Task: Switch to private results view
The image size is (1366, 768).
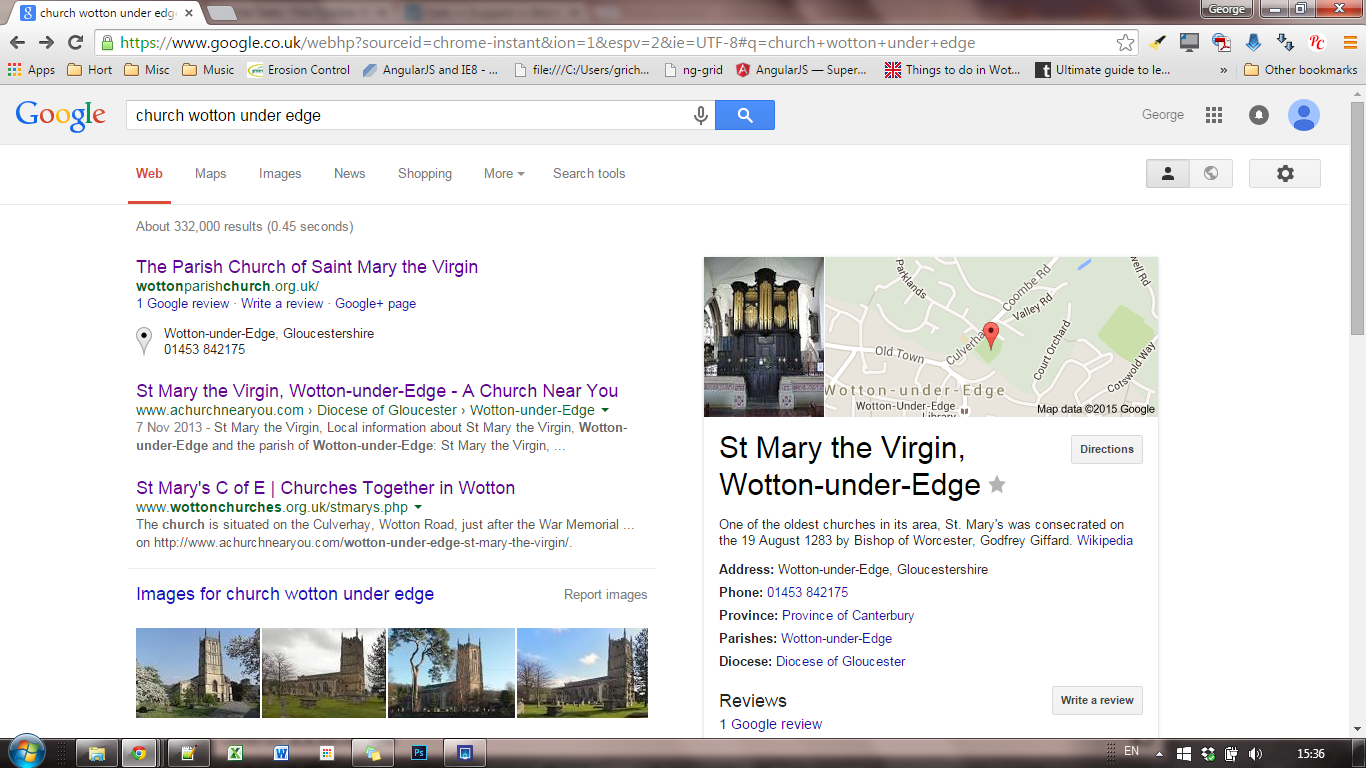Action: click(1167, 173)
